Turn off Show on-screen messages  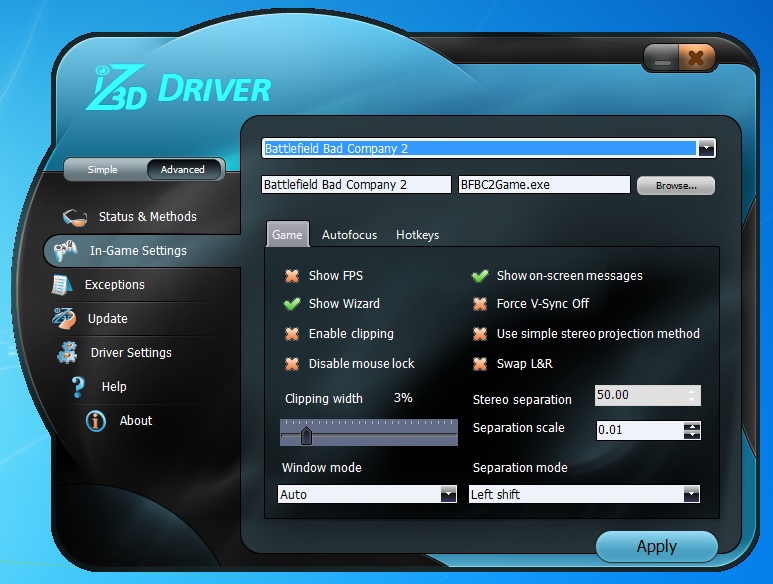click(480, 275)
